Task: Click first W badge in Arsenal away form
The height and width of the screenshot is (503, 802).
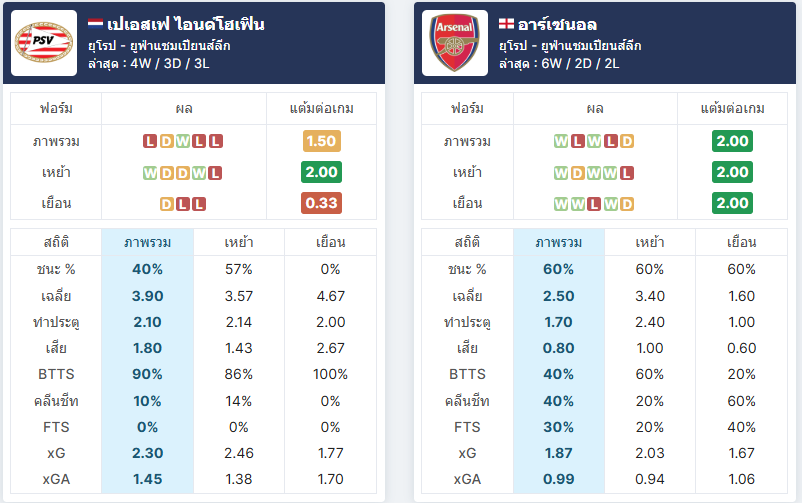Action: pyautogui.click(x=561, y=204)
